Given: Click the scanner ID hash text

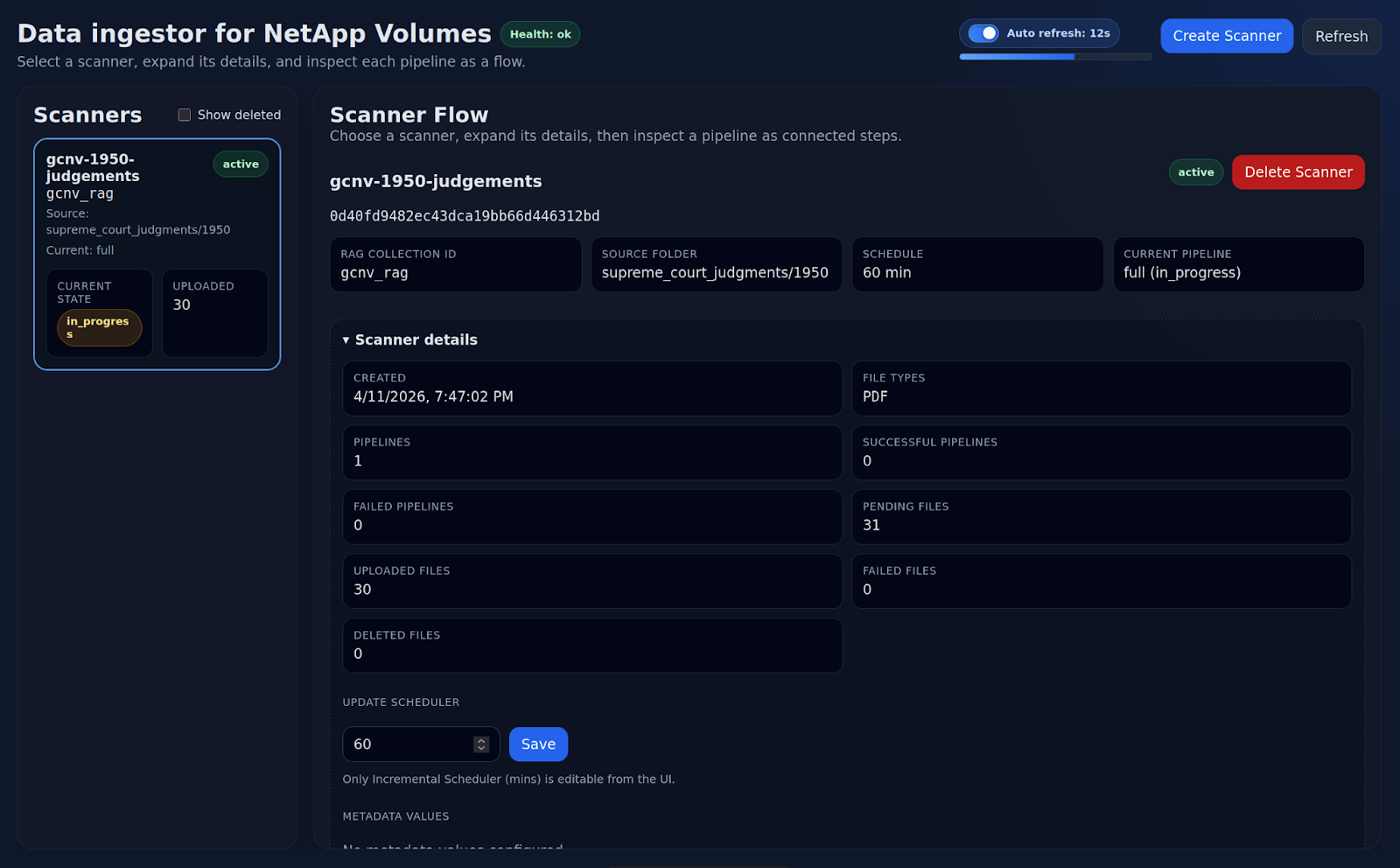Looking at the screenshot, I should 465,216.
